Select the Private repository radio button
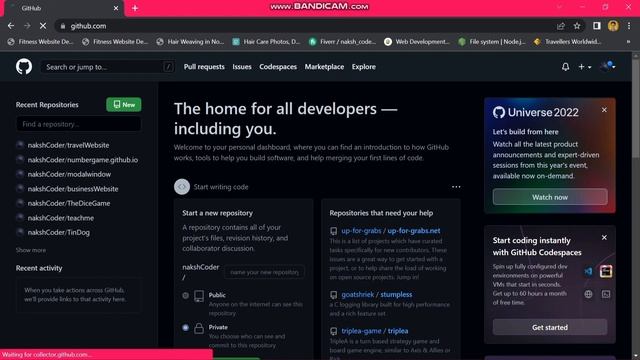 (185, 327)
